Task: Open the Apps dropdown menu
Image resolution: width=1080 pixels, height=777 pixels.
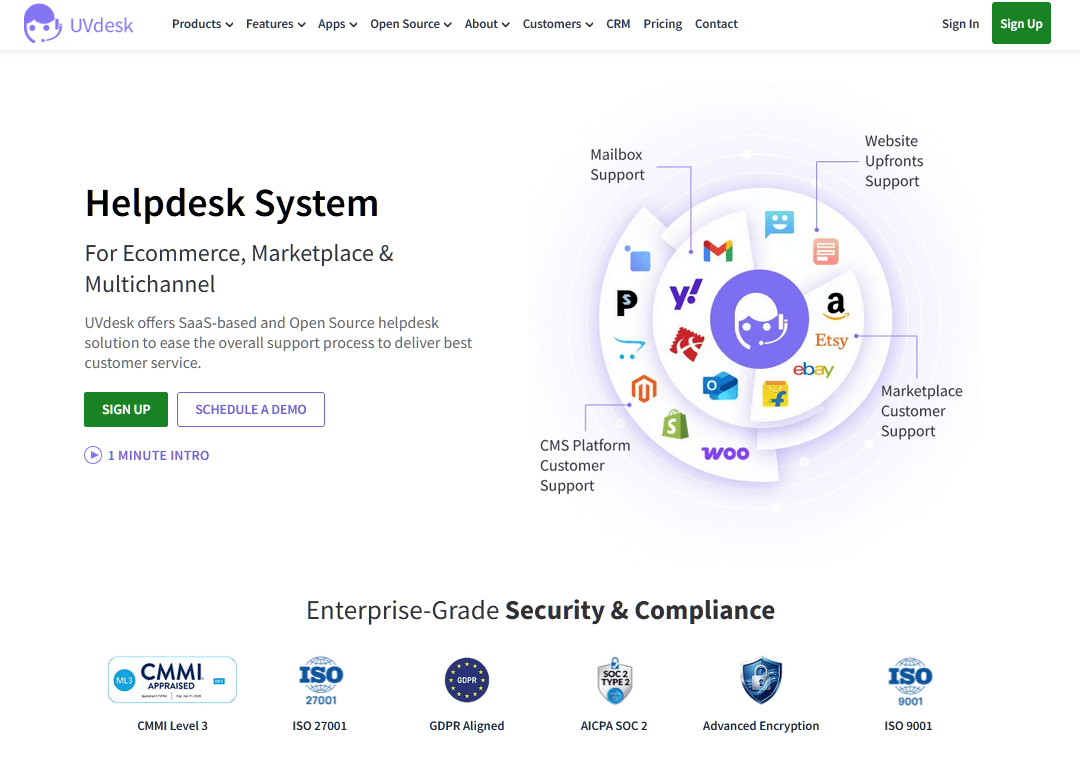Action: pos(338,24)
